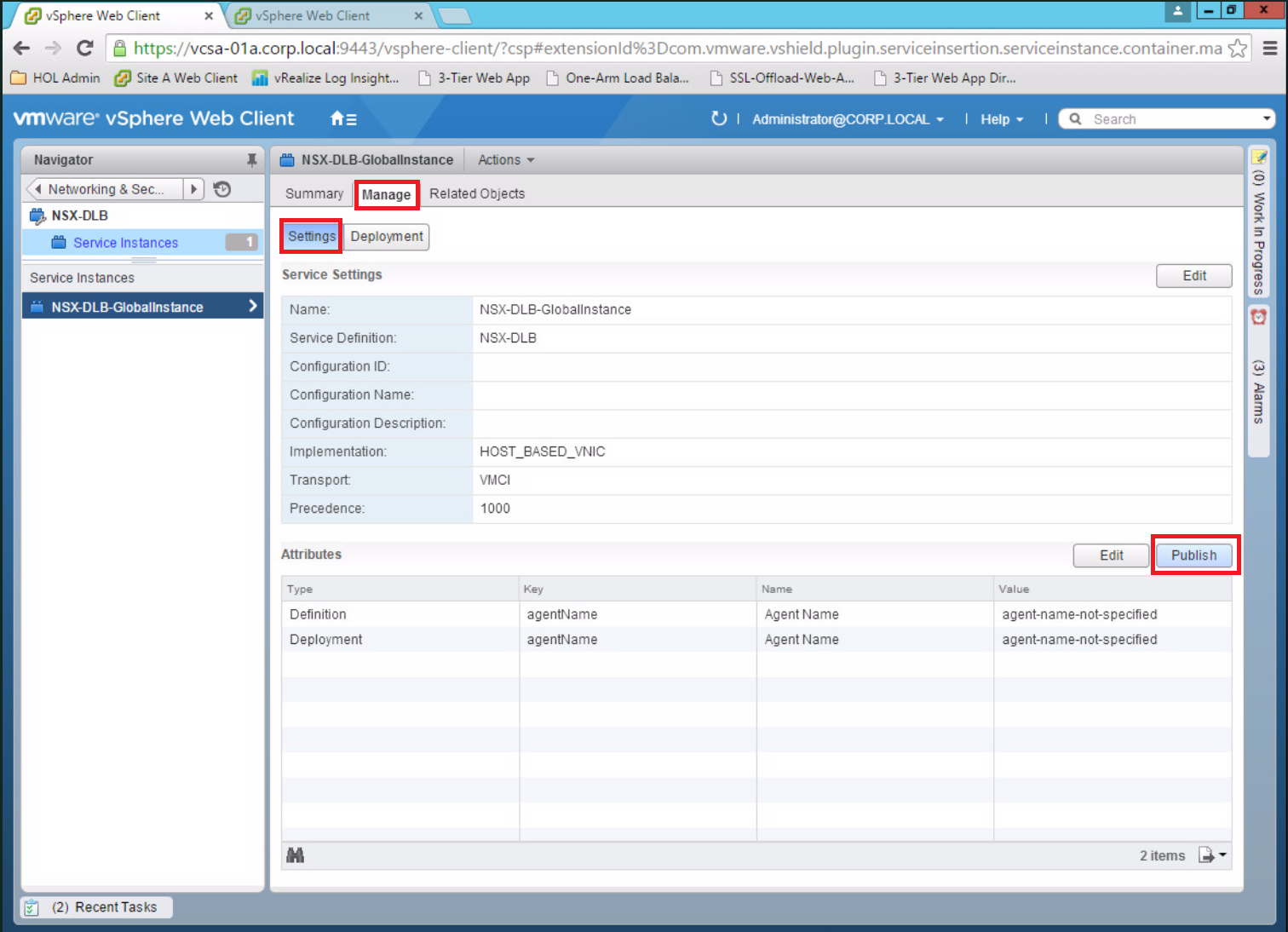Open One-Arm Load Bala... bookmark
This screenshot has width=1288, height=932.
pyautogui.click(x=618, y=78)
